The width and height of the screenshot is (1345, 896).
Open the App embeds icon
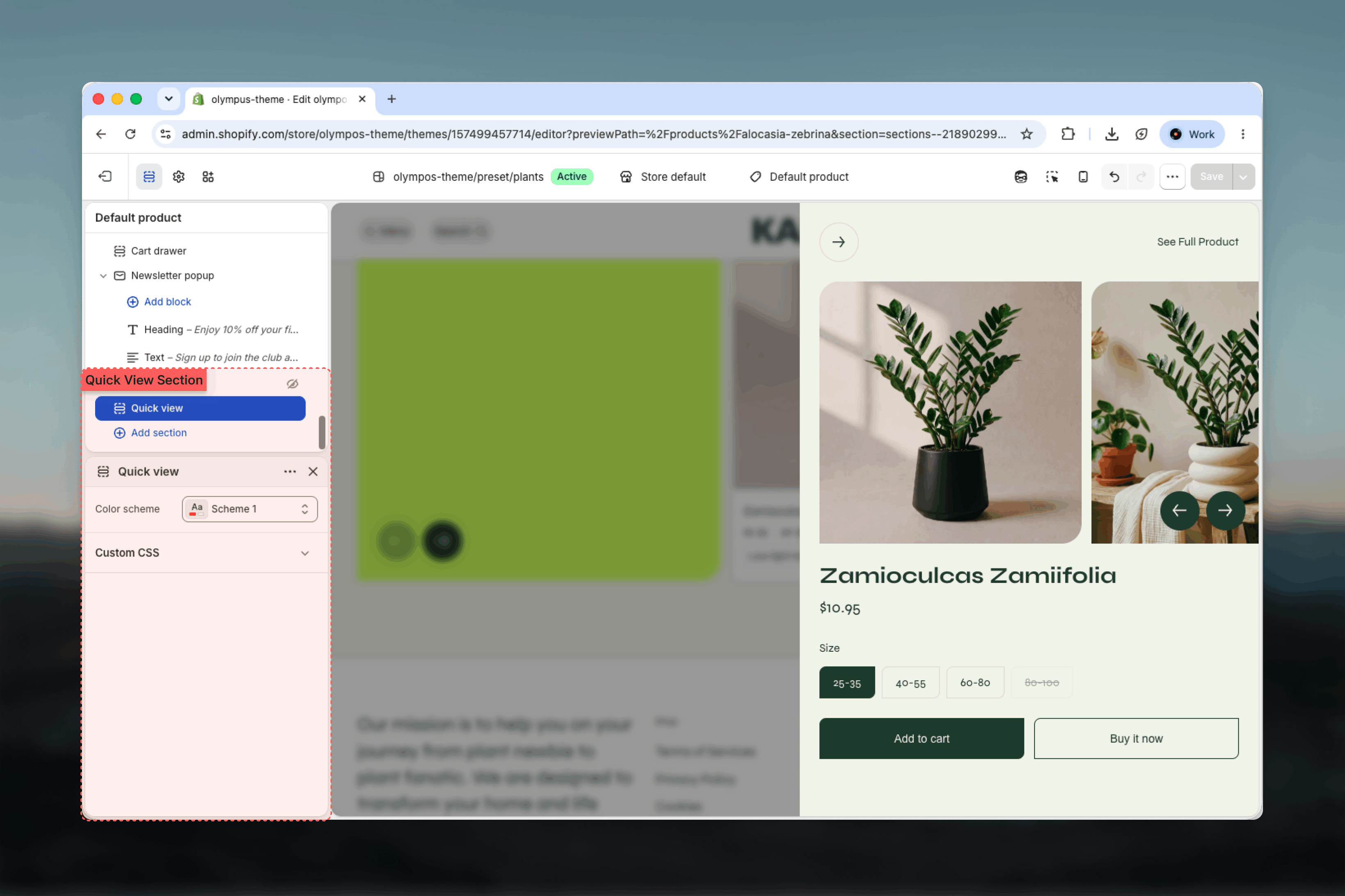click(208, 177)
